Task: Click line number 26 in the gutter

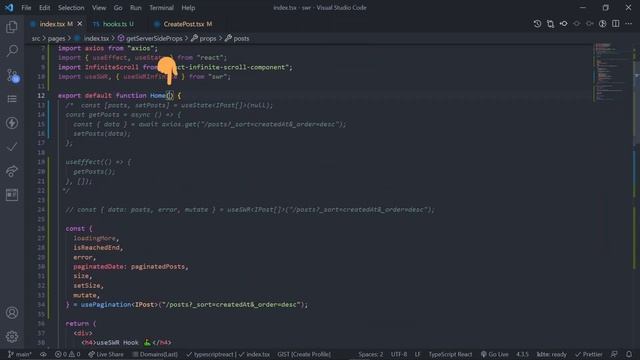Action: (x=41, y=229)
